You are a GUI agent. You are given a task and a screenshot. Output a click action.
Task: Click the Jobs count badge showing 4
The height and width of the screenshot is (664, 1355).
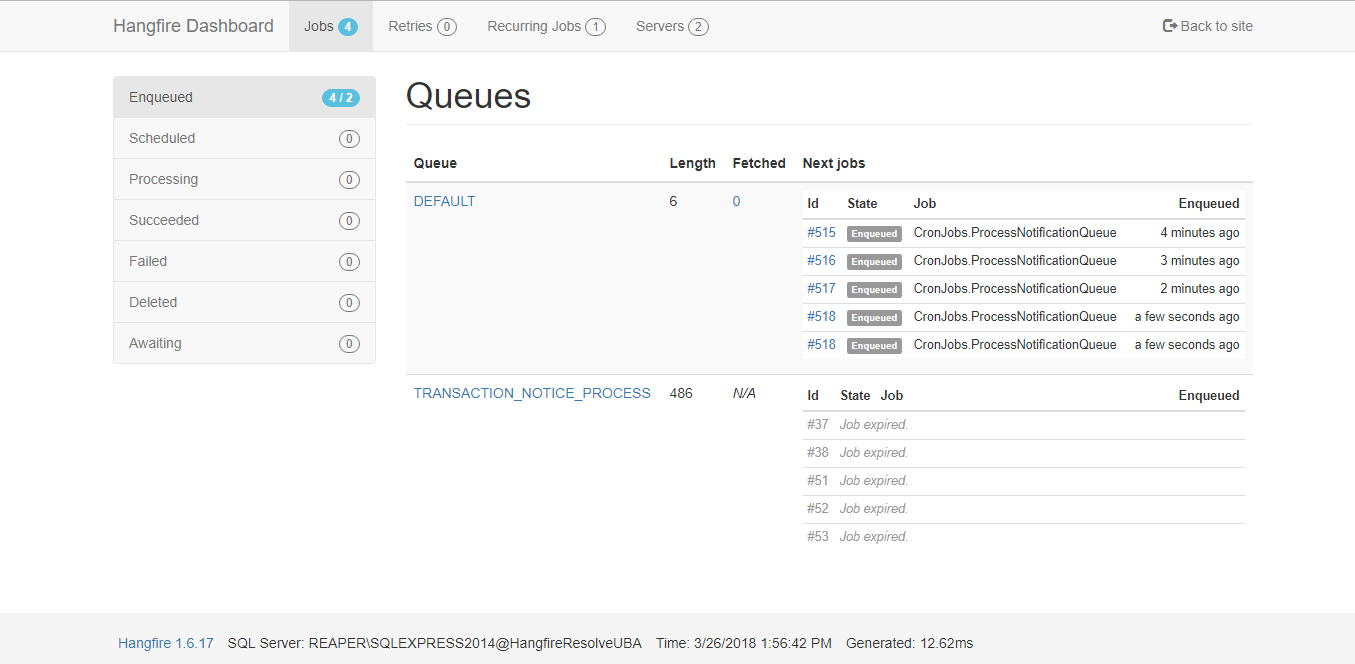348,26
